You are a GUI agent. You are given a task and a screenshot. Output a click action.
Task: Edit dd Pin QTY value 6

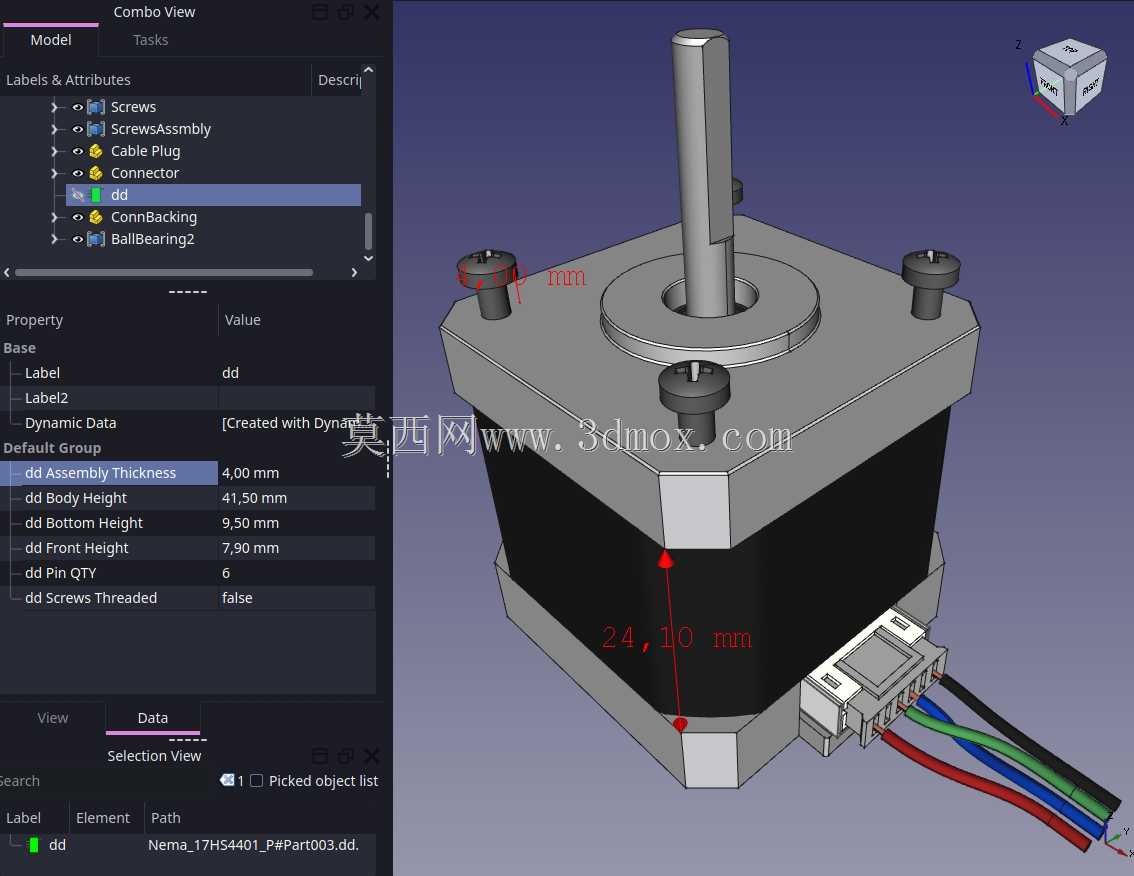(x=297, y=573)
